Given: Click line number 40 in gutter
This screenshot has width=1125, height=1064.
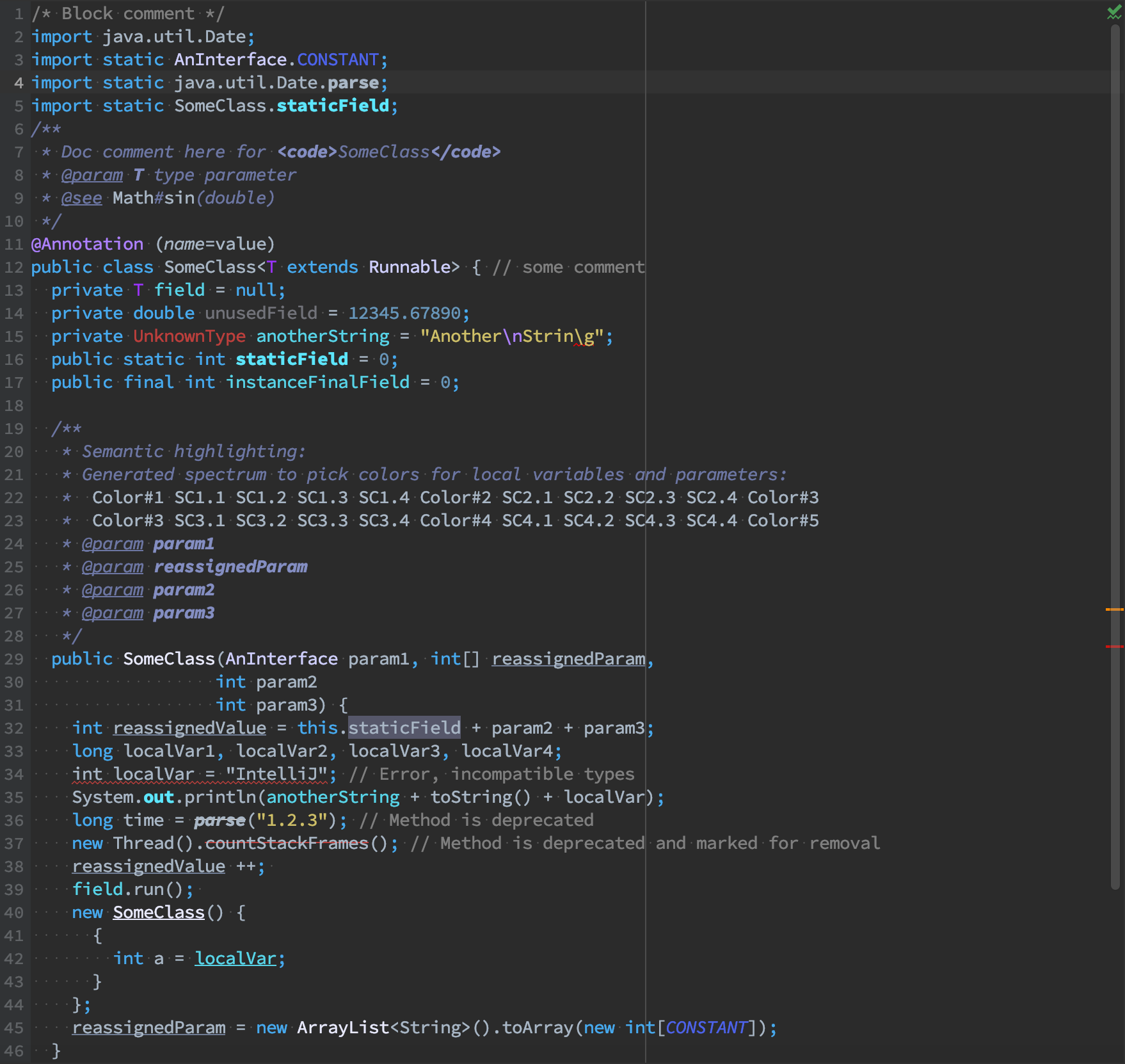Looking at the screenshot, I should (14, 913).
